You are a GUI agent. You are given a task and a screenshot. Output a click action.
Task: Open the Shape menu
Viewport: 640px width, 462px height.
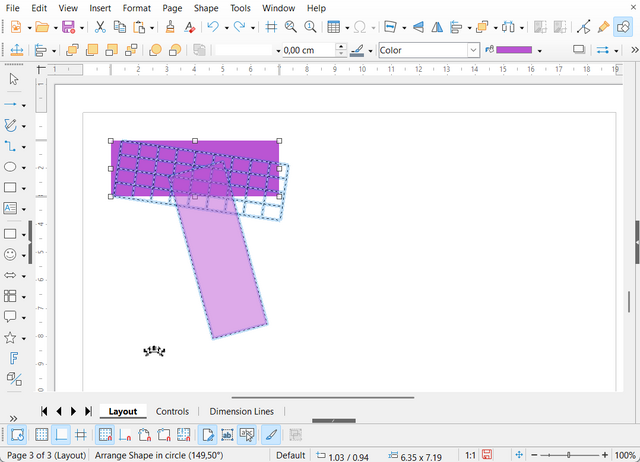click(x=206, y=8)
